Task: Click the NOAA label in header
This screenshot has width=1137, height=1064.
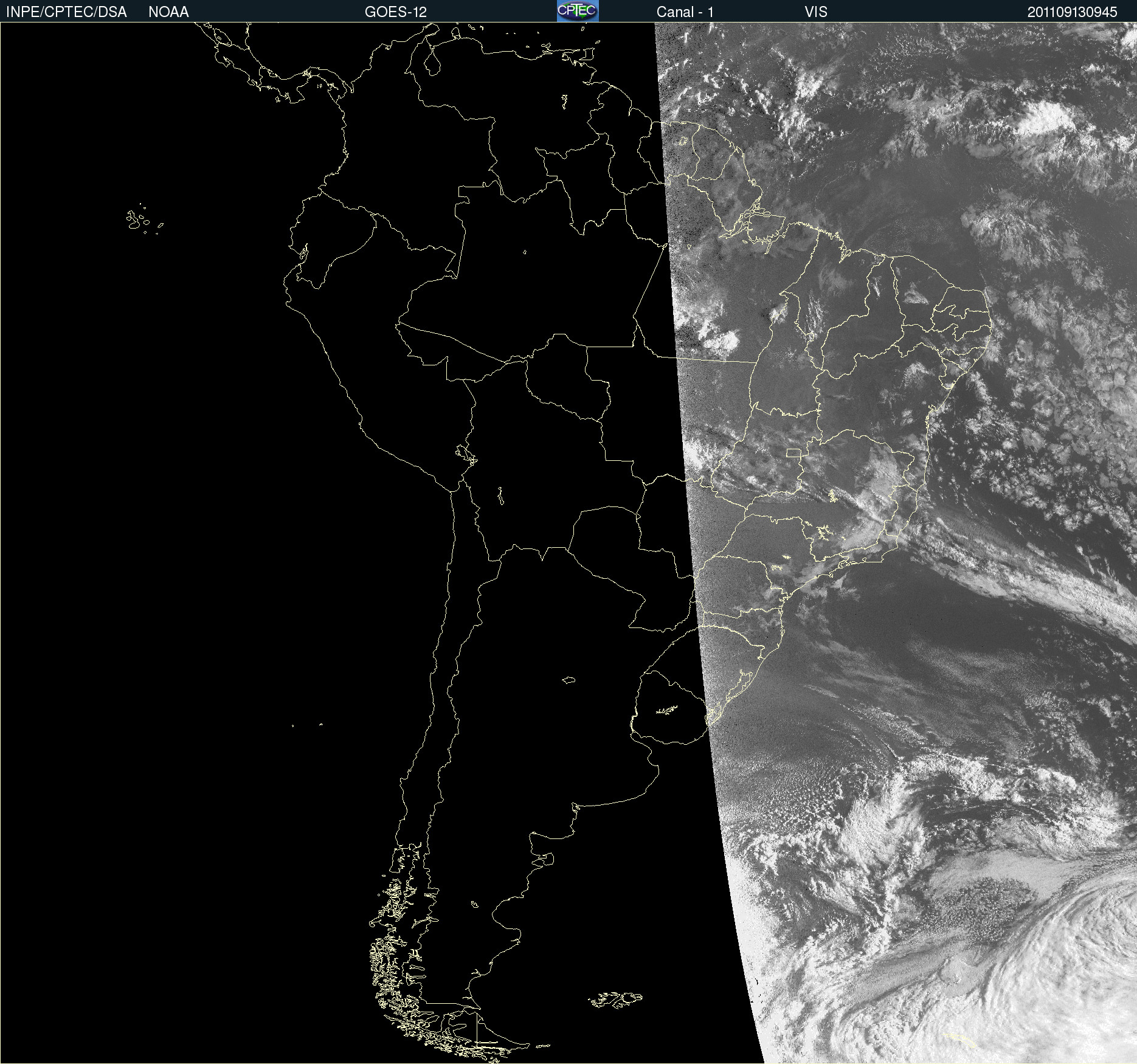Action: point(168,12)
